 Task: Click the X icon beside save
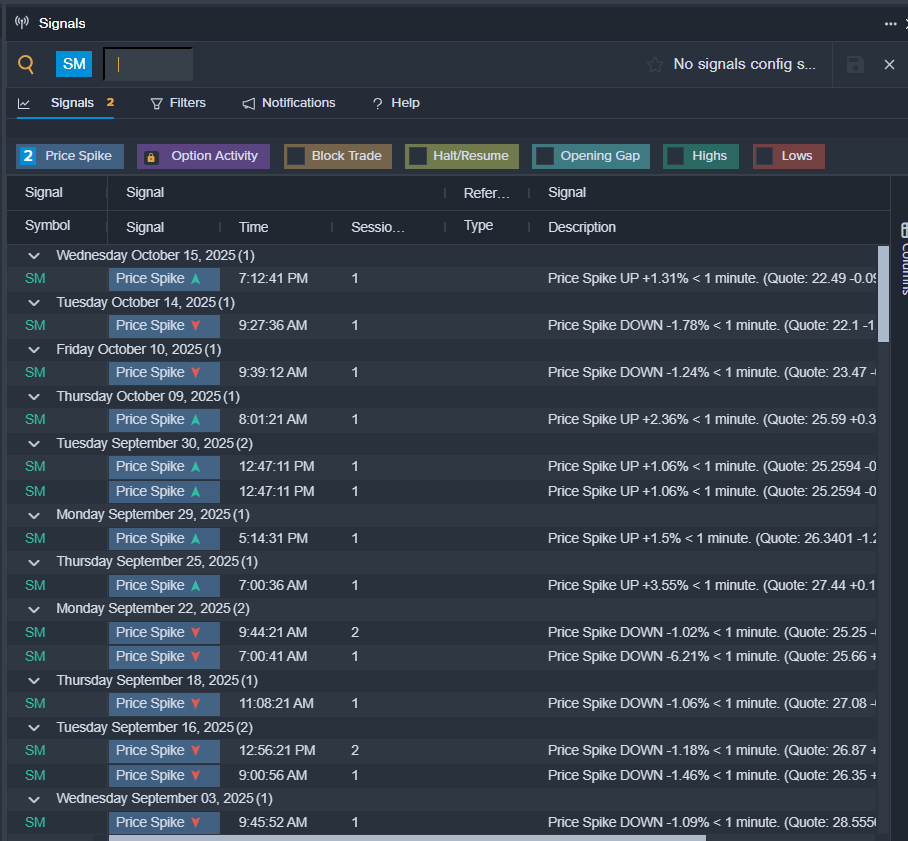click(889, 64)
